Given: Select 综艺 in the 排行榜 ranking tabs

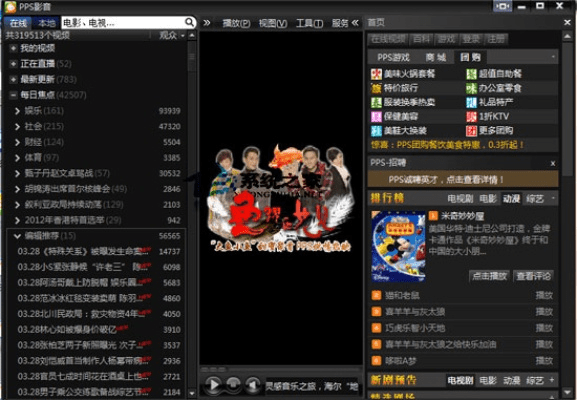Looking at the screenshot, I should point(535,199).
